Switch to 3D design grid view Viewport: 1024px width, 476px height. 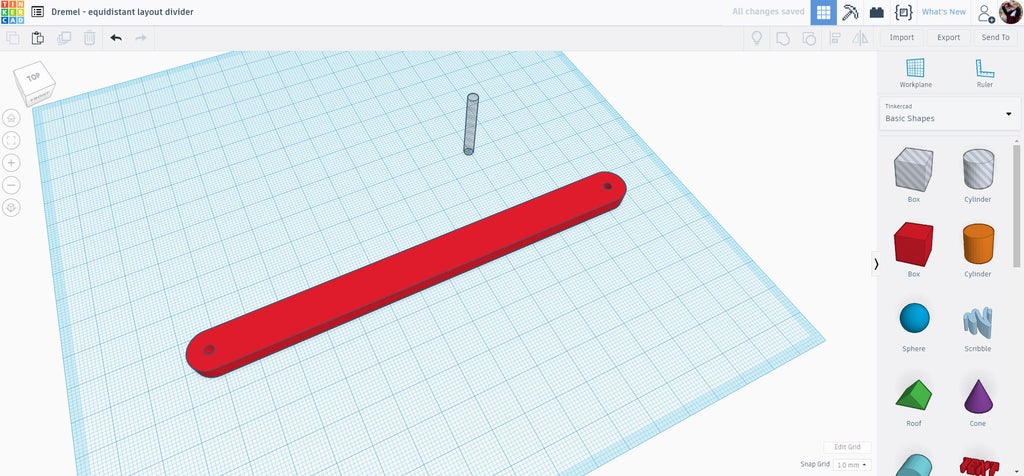pyautogui.click(x=824, y=12)
